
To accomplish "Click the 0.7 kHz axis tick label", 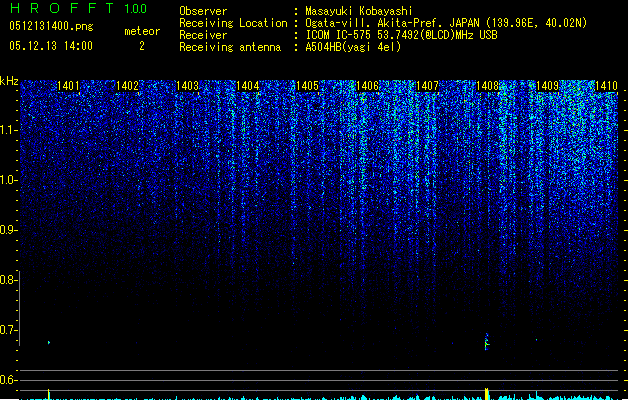I will pyautogui.click(x=8, y=330).
